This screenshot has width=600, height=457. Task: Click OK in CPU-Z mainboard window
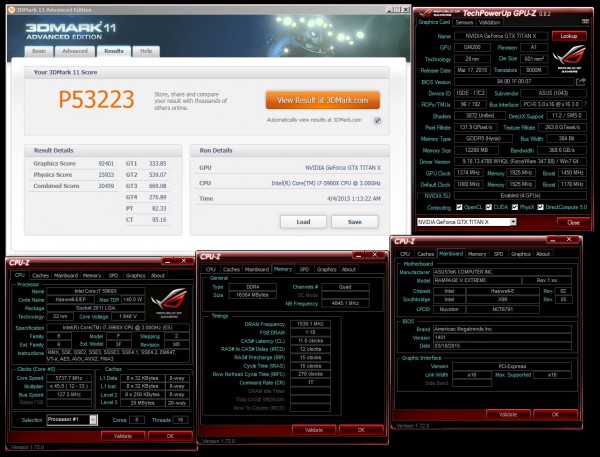[x=555, y=415]
